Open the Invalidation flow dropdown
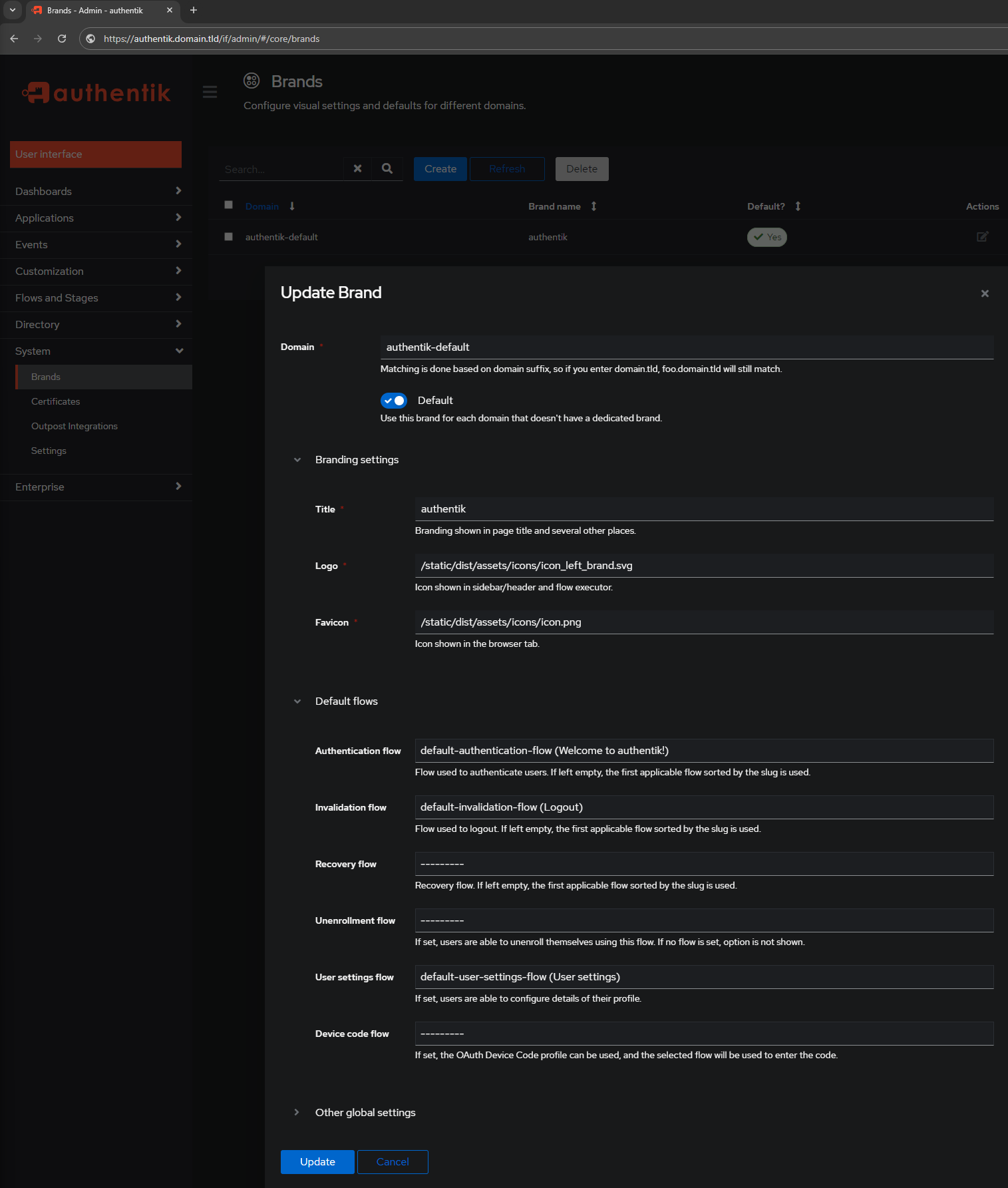 coord(704,807)
